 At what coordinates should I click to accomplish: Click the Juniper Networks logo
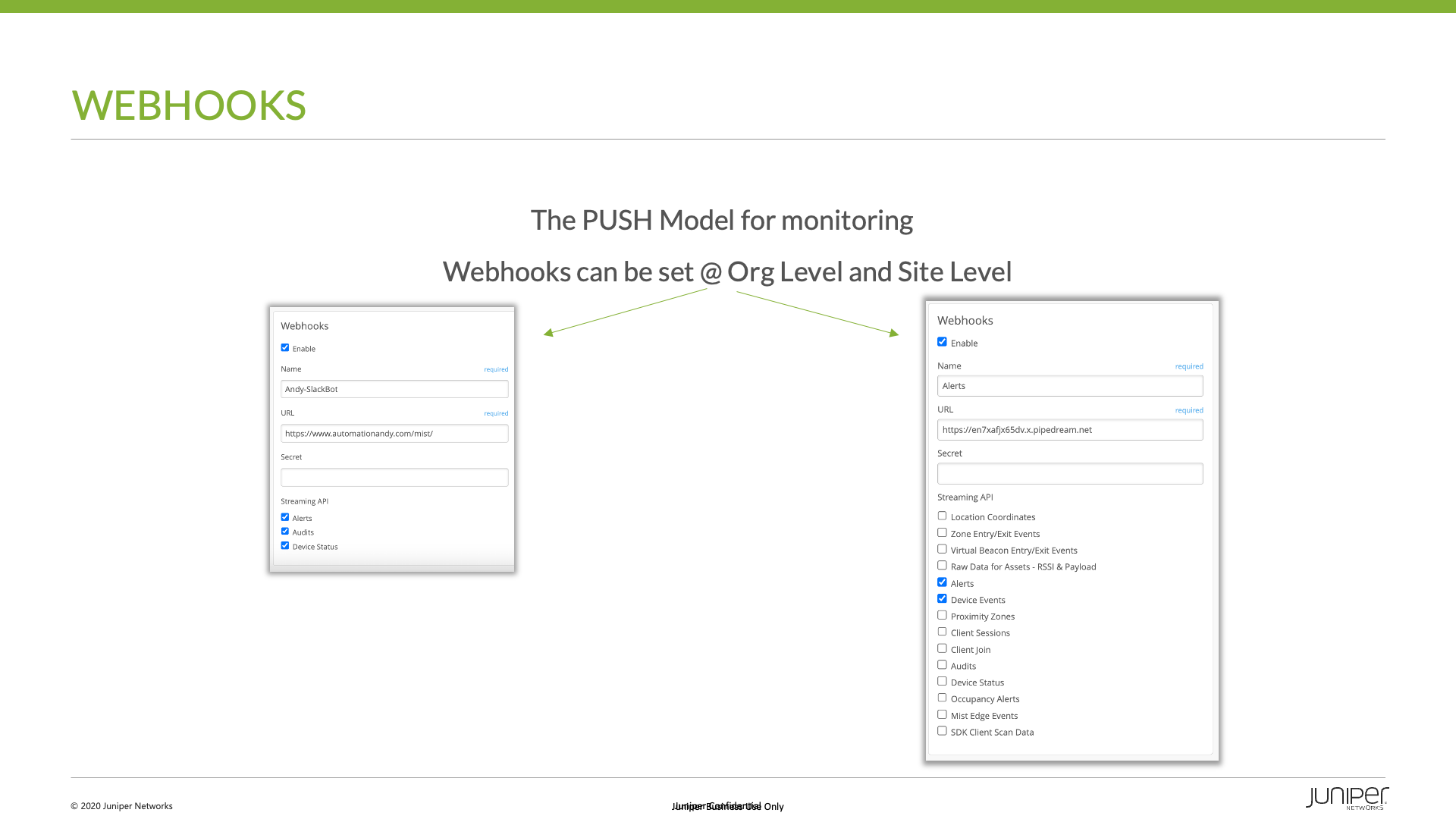[x=1346, y=798]
